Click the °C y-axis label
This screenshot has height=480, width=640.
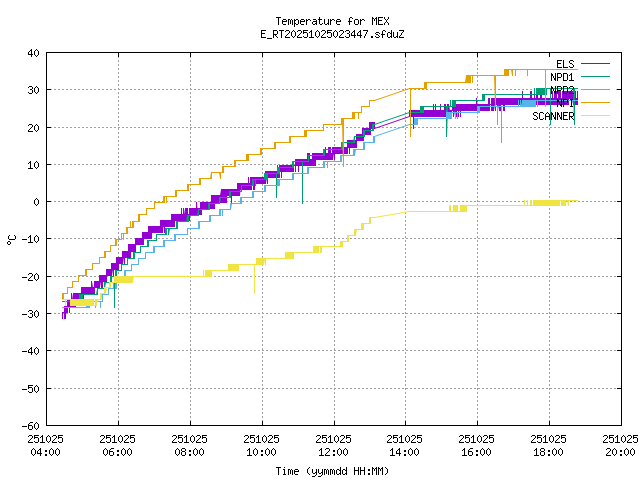[12, 239]
